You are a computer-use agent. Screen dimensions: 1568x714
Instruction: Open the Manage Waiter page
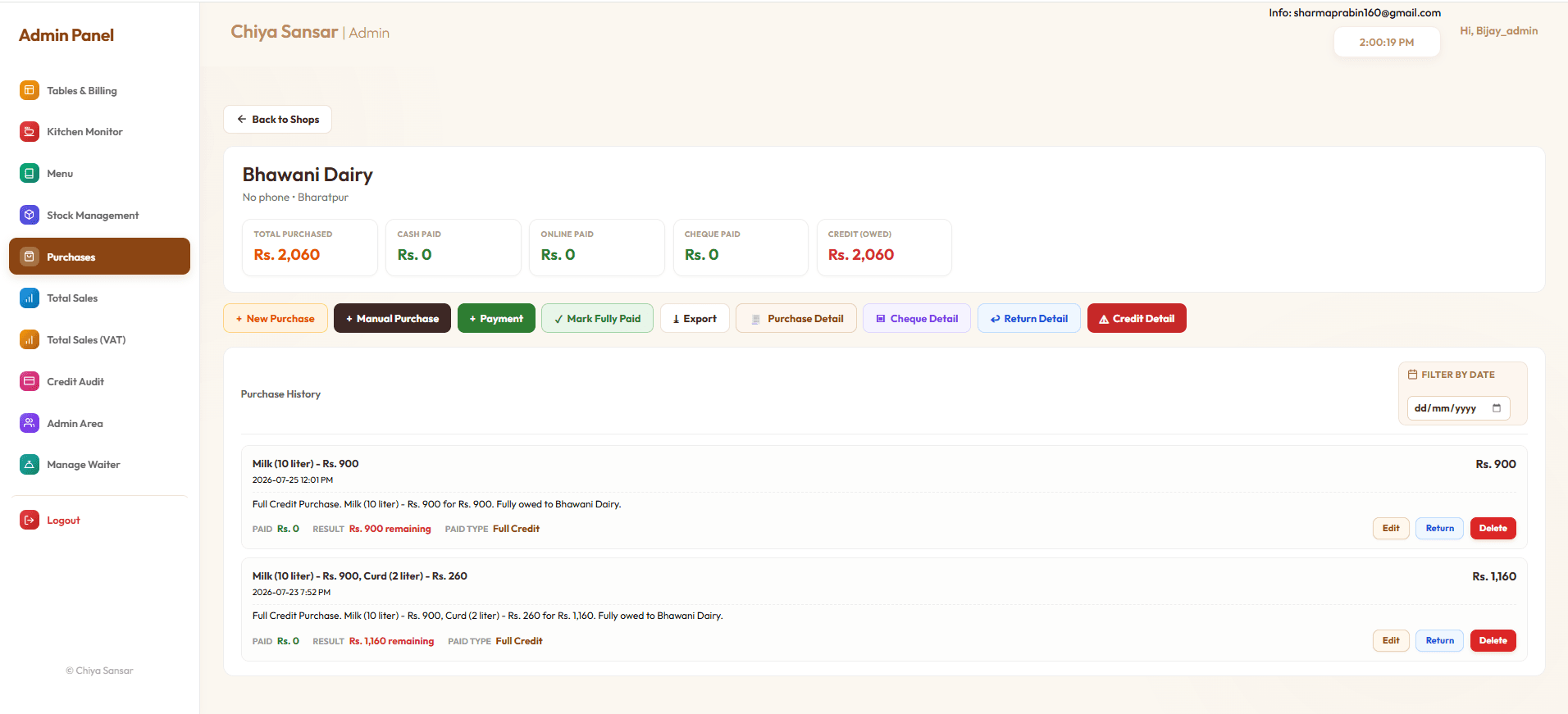point(99,464)
